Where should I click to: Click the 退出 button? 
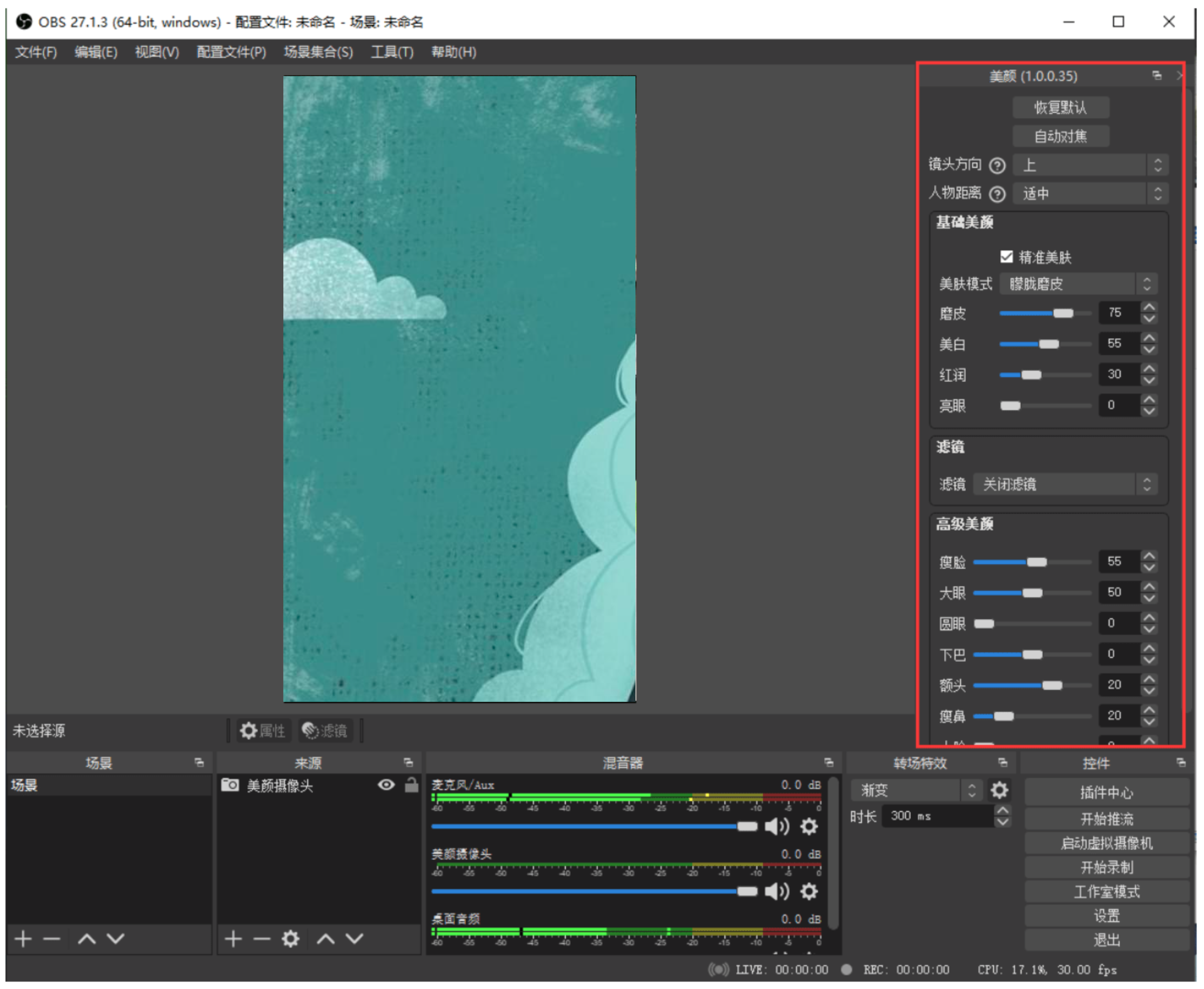[x=1107, y=940]
